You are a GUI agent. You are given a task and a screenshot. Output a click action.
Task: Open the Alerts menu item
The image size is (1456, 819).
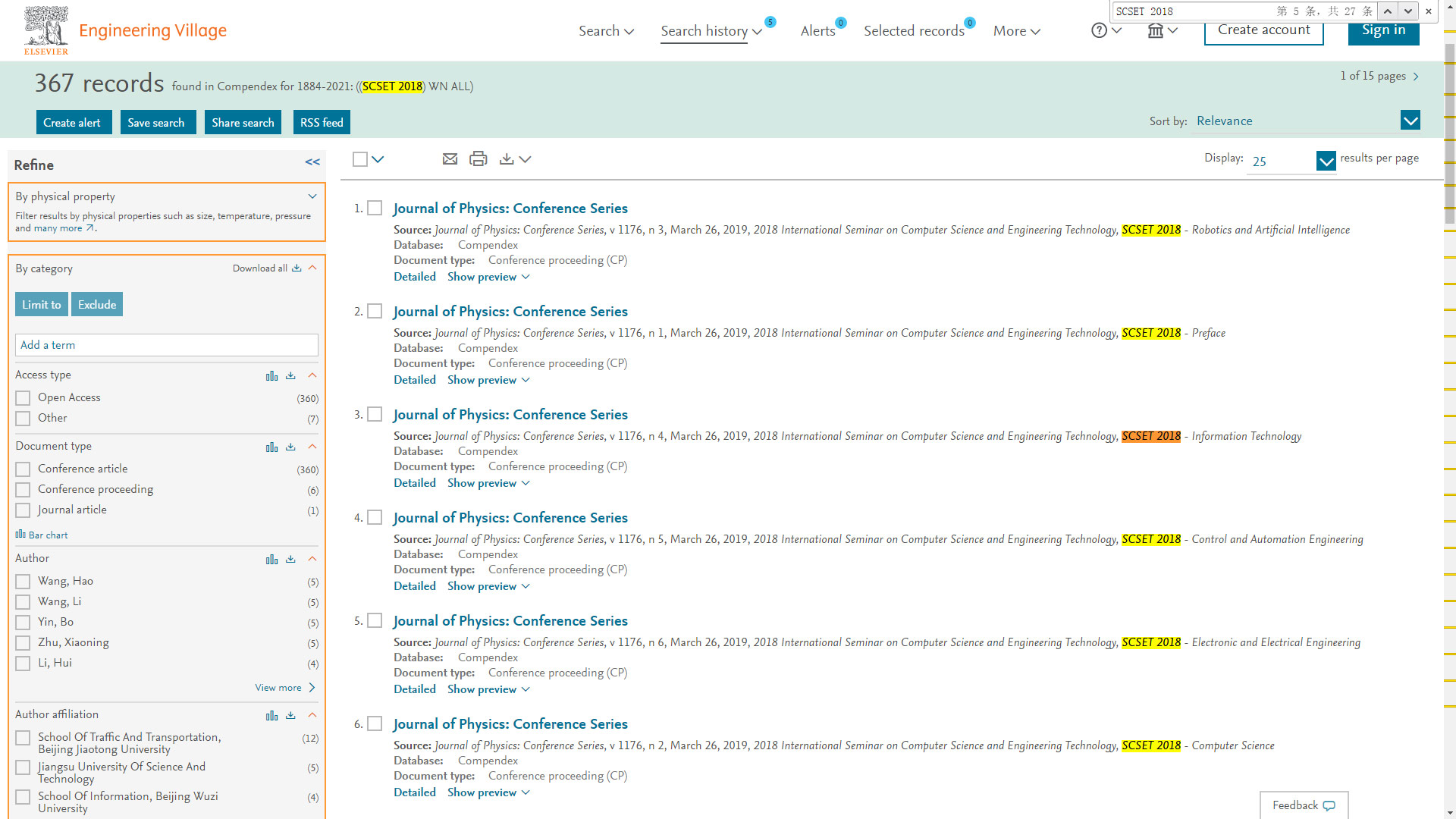click(x=818, y=31)
